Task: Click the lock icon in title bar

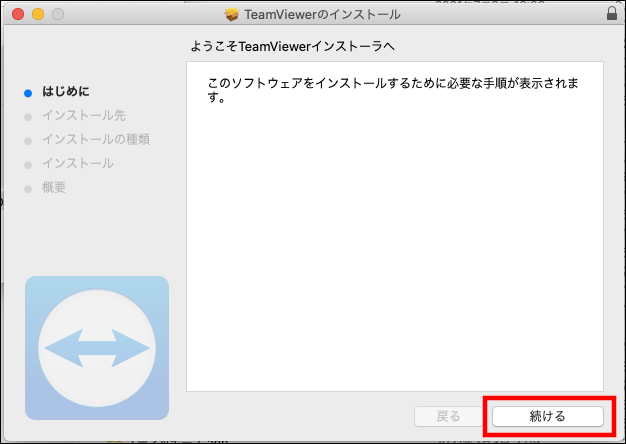Action: point(612,13)
